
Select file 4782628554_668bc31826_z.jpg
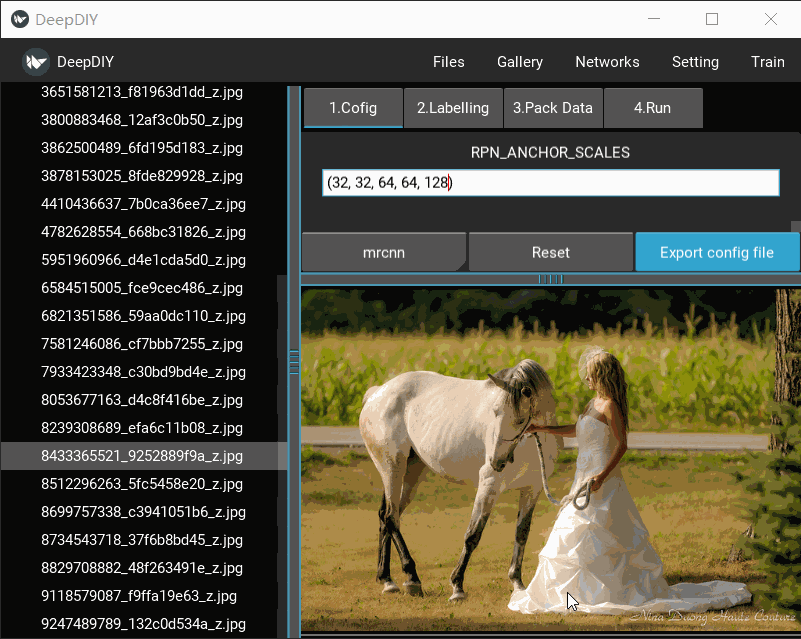click(x=142, y=232)
